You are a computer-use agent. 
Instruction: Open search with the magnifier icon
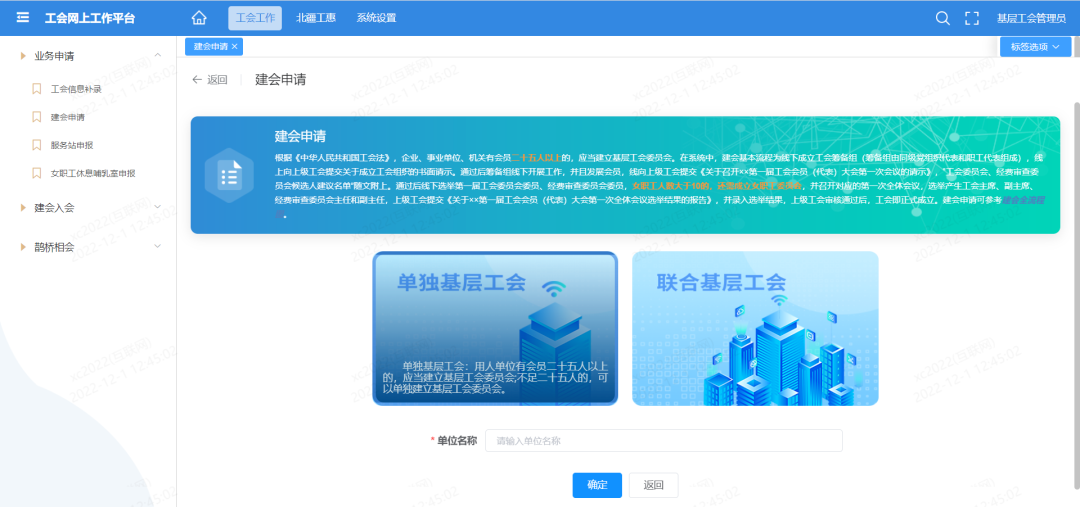point(942,18)
